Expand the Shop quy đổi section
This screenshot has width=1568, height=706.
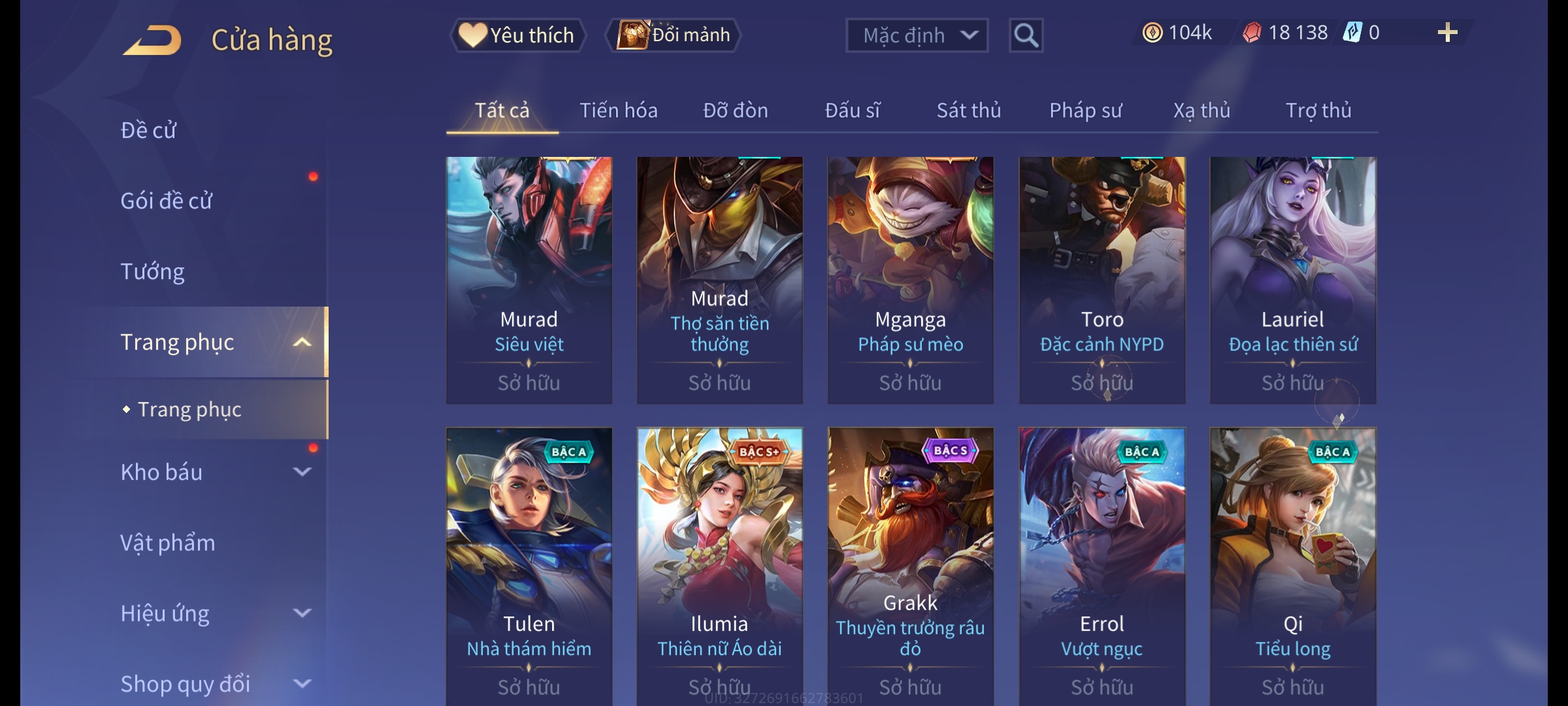tap(302, 684)
